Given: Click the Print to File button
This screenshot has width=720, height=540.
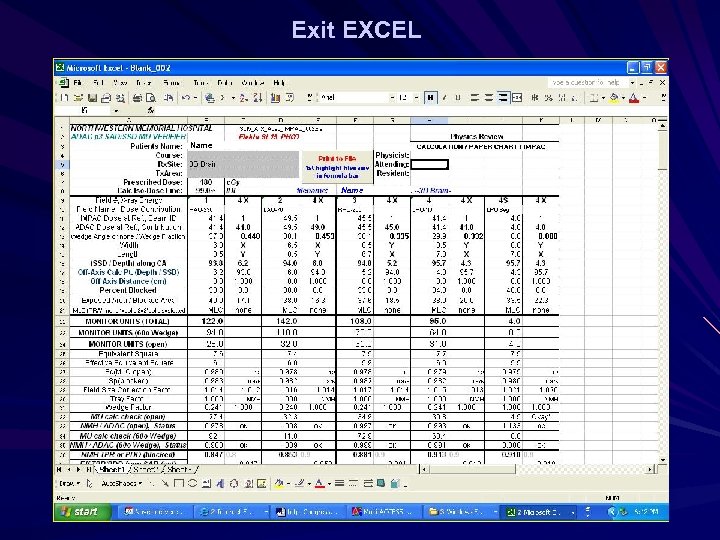Looking at the screenshot, I should [337, 167].
